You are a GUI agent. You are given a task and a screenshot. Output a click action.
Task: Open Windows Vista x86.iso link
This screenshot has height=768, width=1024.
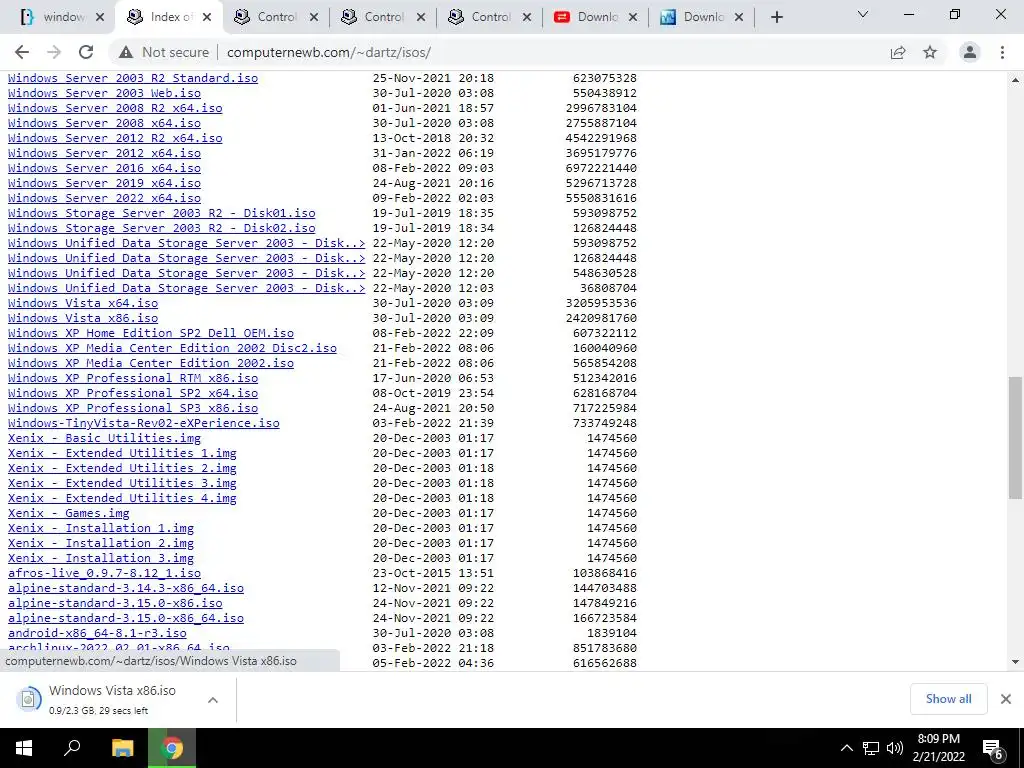click(x=83, y=318)
